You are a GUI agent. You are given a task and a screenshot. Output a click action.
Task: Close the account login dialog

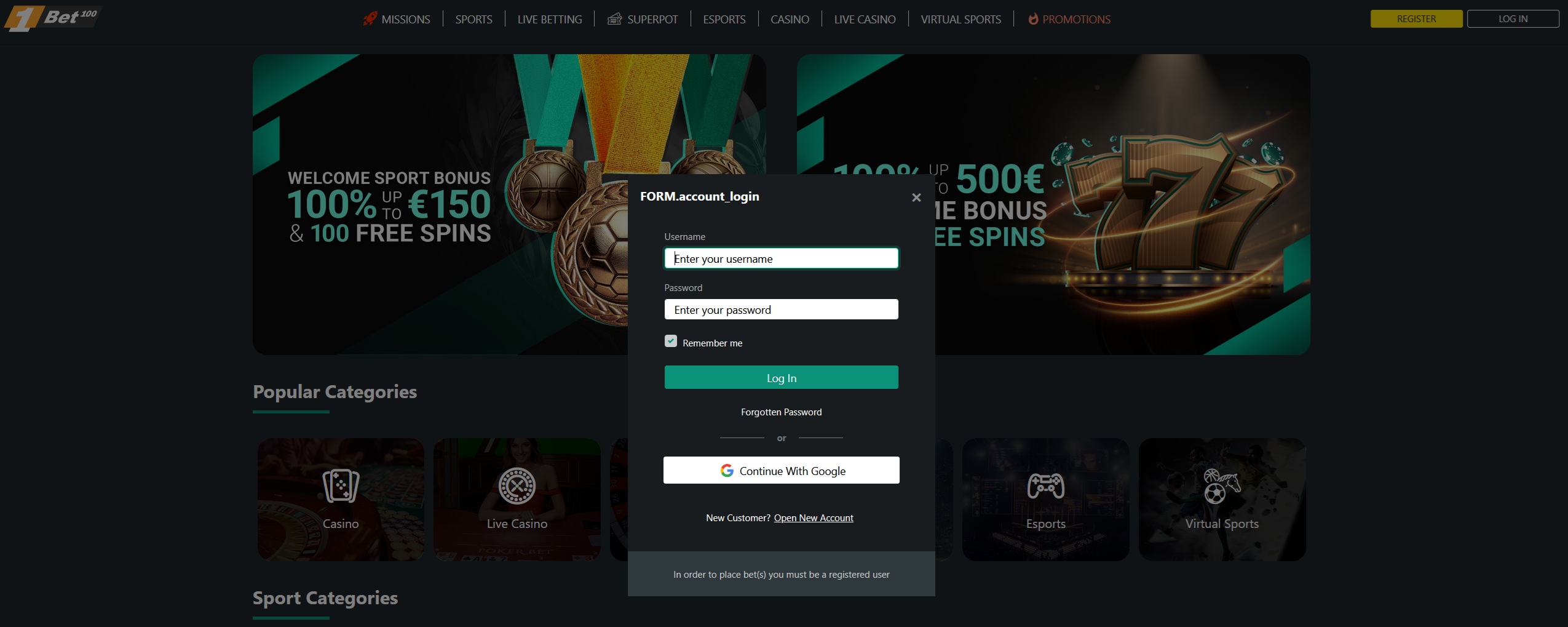916,198
